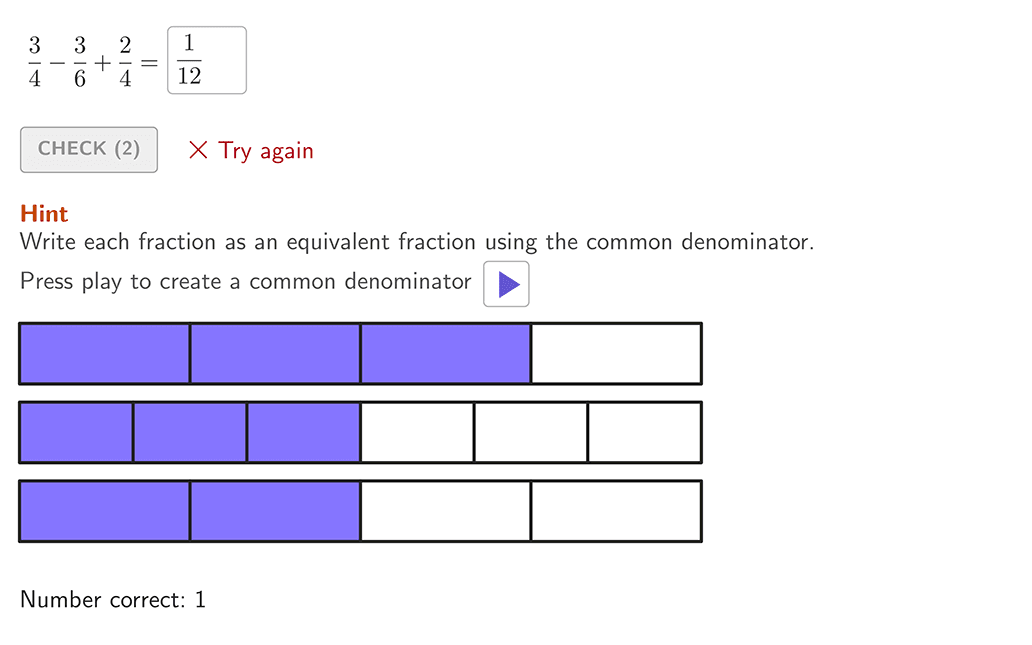The image size is (1032, 645).
Task: Select third shaded cell of top fraction bar
Action: (445, 353)
